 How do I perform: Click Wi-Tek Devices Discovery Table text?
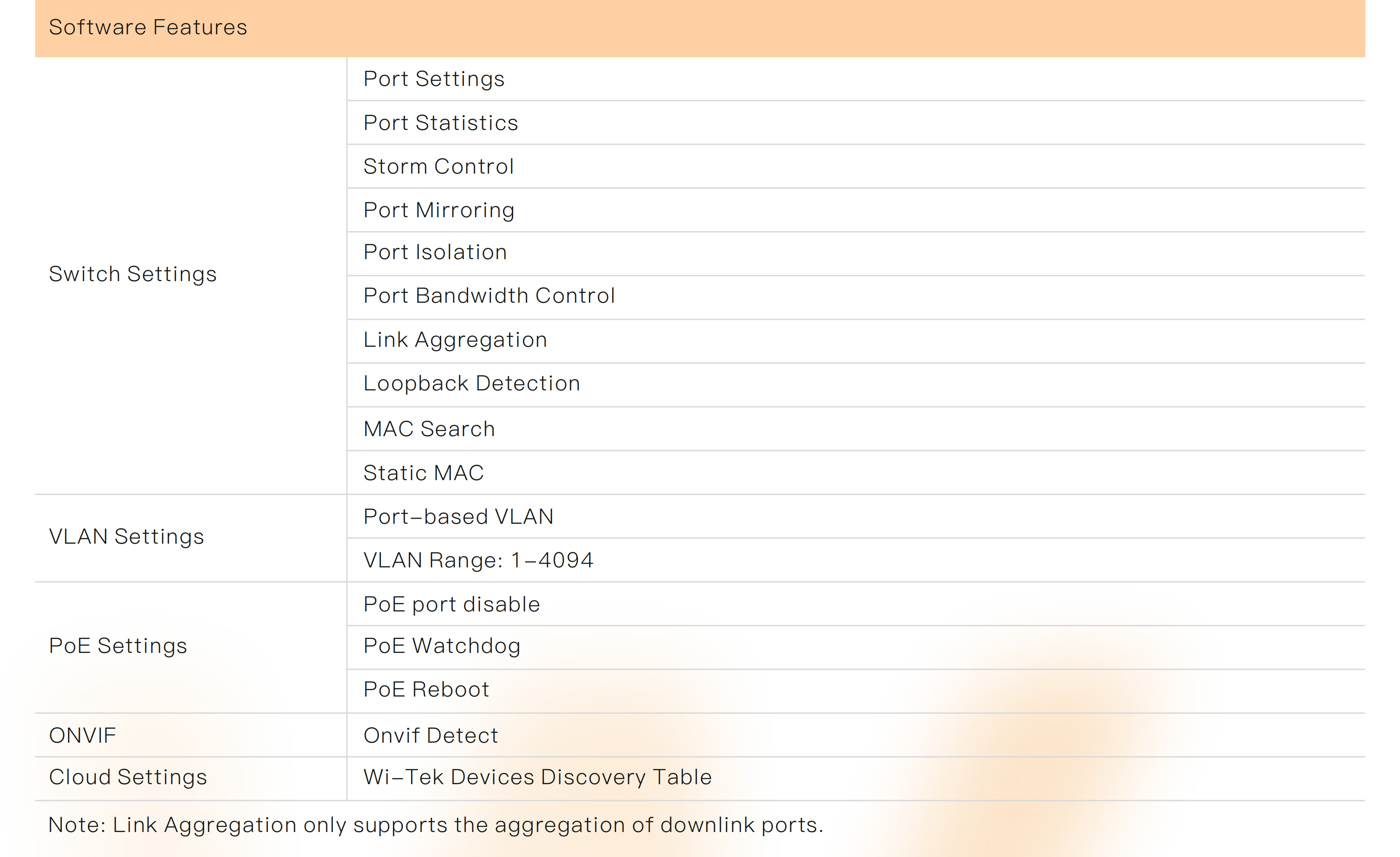[x=537, y=777]
